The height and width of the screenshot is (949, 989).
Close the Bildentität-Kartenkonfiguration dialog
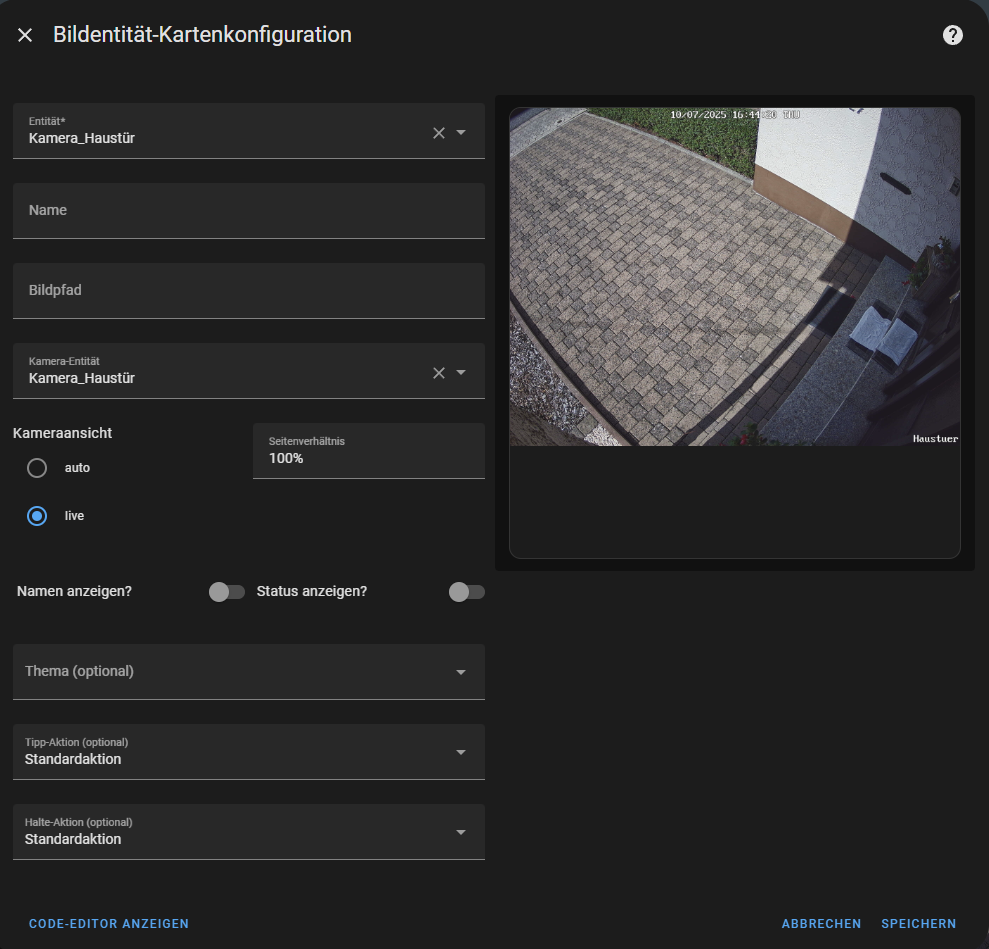25,35
